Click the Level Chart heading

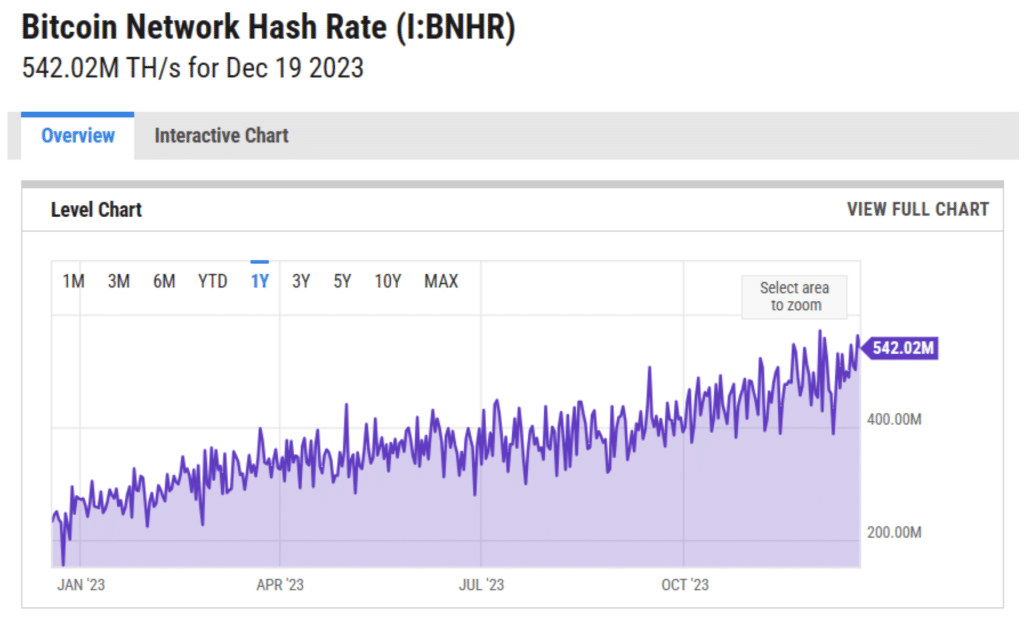(96, 209)
